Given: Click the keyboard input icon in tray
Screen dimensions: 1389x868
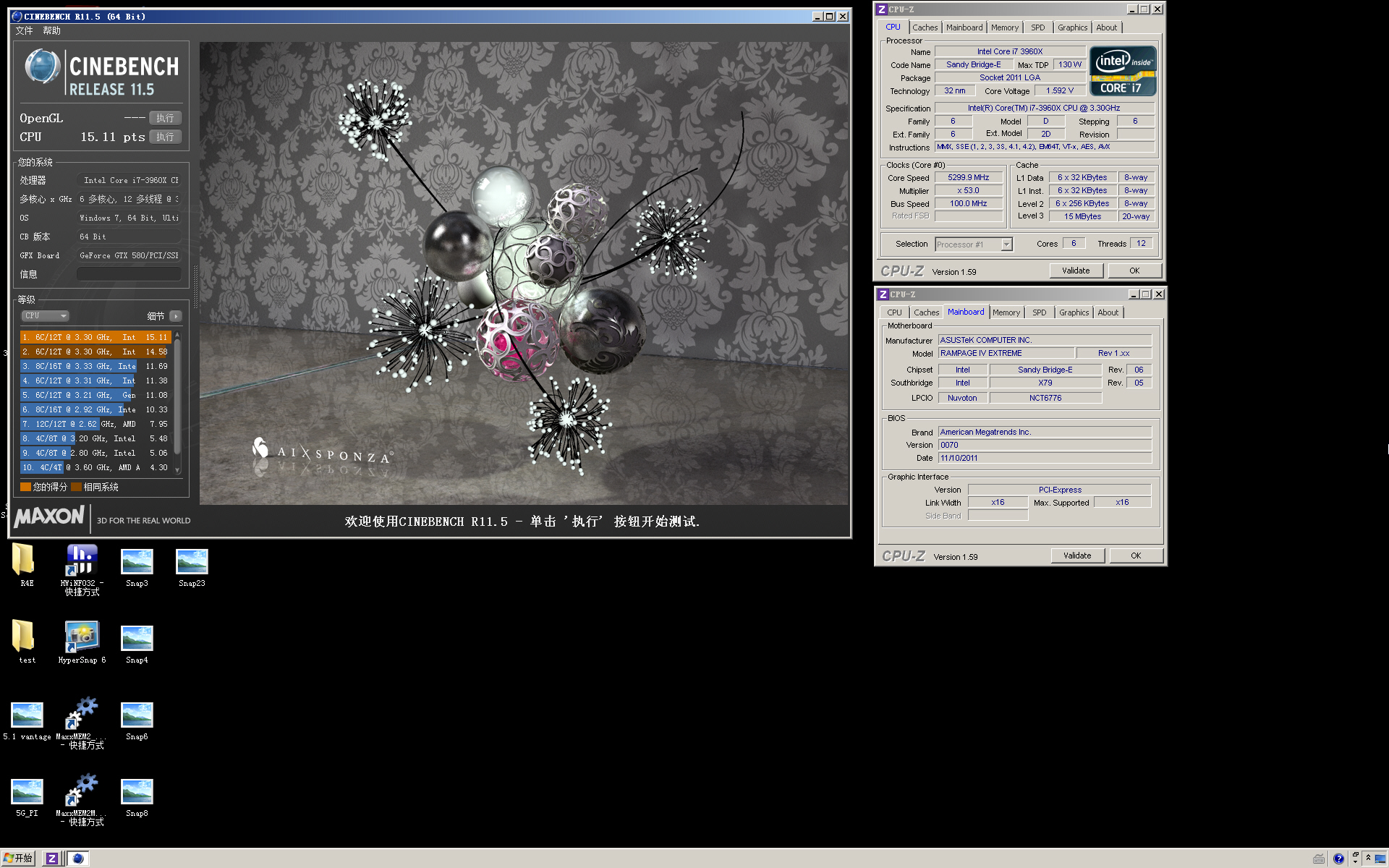Looking at the screenshot, I should pyautogui.click(x=1319, y=859).
